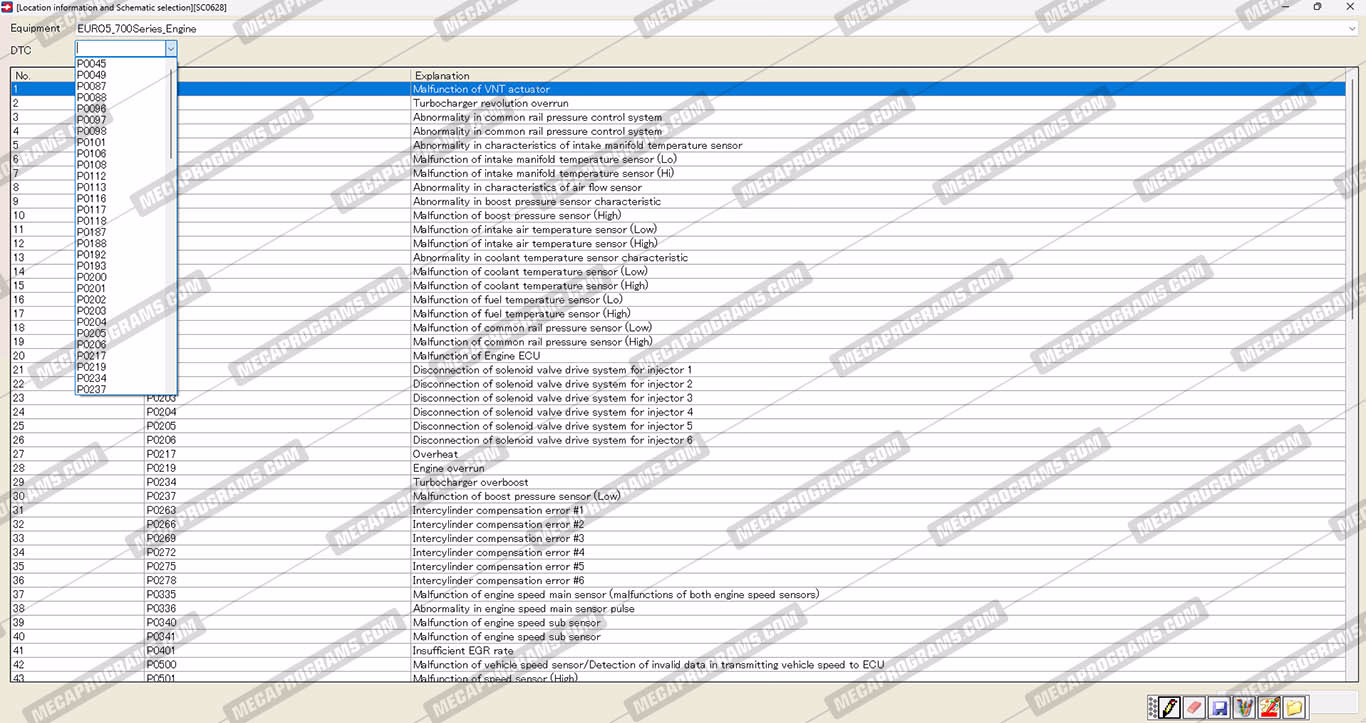The width and height of the screenshot is (1366, 723).
Task: Click the application icon in title bar
Action: point(8,7)
